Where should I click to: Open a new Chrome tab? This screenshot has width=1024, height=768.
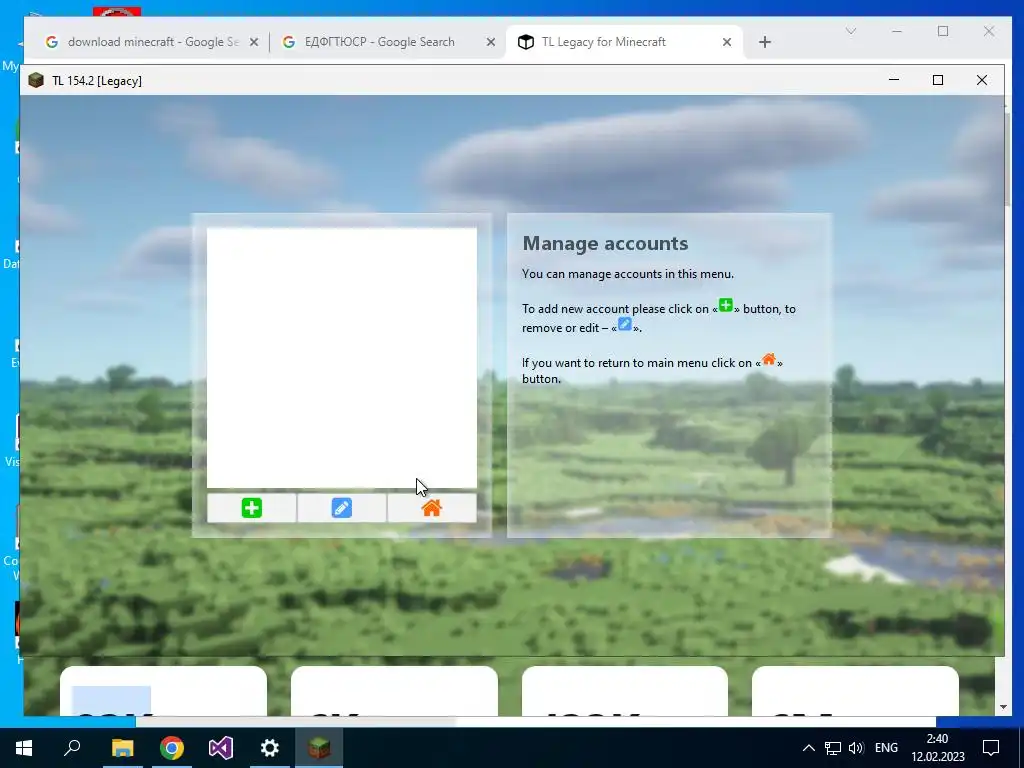click(765, 42)
